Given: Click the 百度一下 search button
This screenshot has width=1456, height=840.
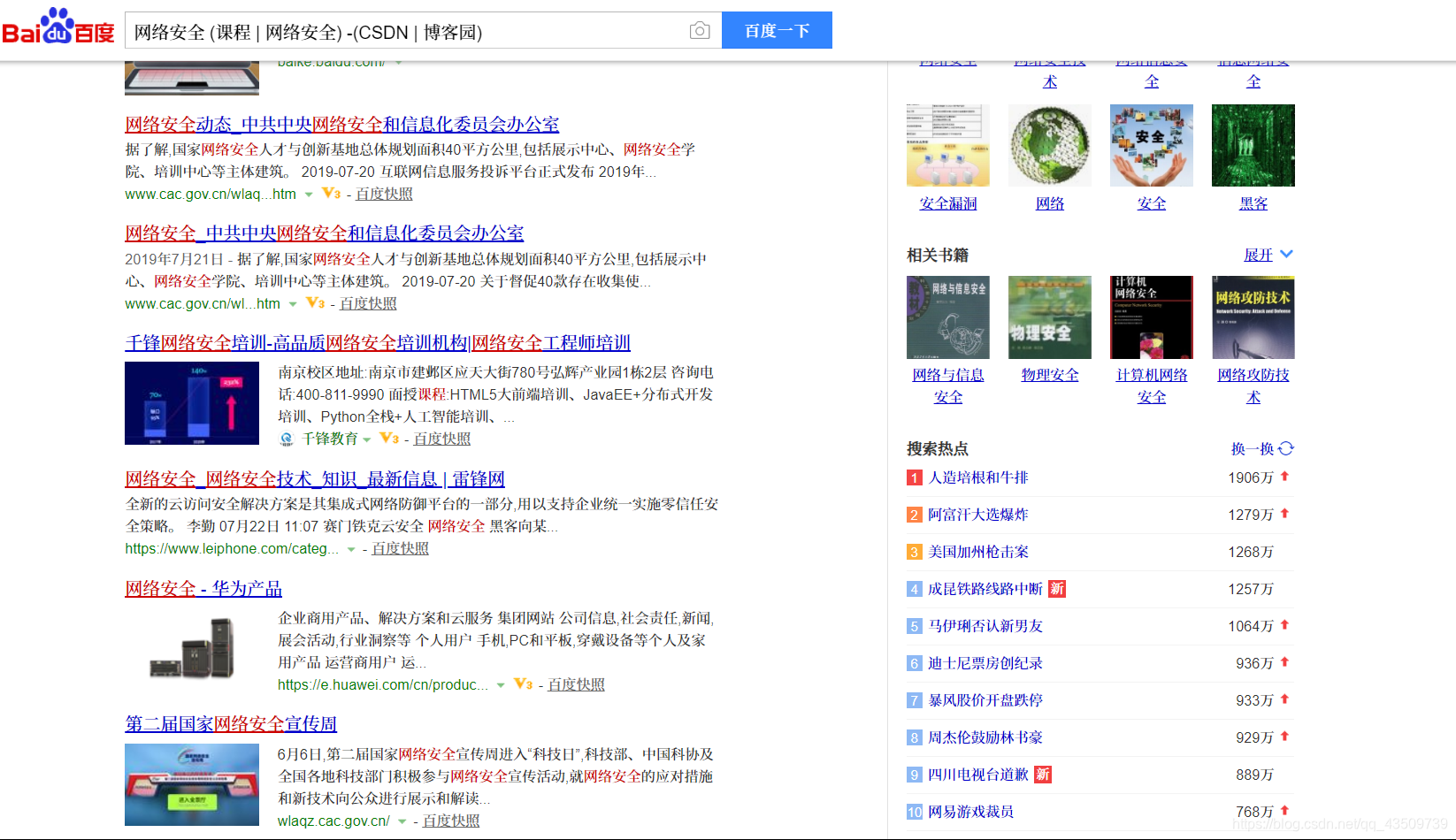Looking at the screenshot, I should [777, 30].
